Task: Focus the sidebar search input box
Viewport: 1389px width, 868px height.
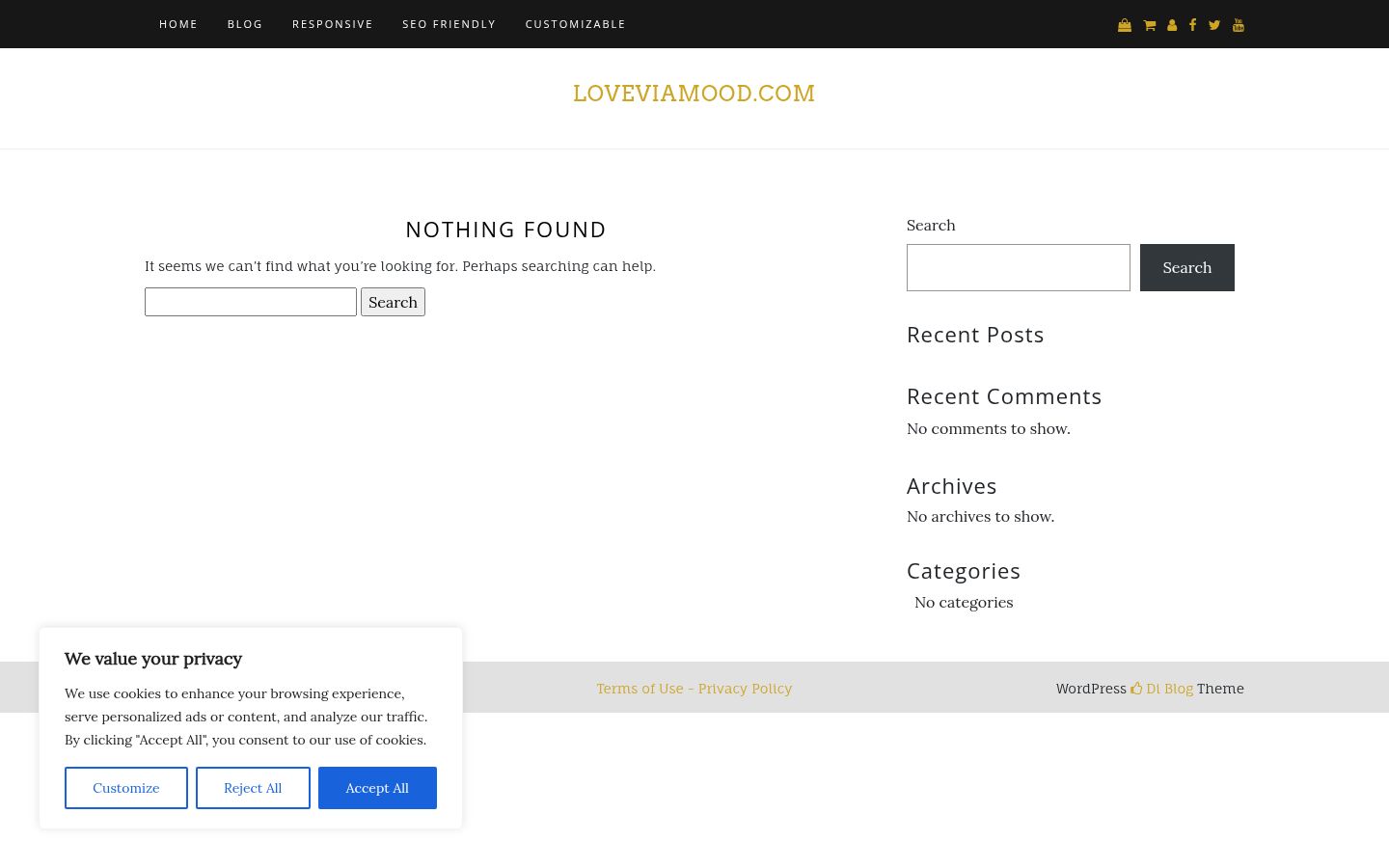Action: pos(1019,267)
